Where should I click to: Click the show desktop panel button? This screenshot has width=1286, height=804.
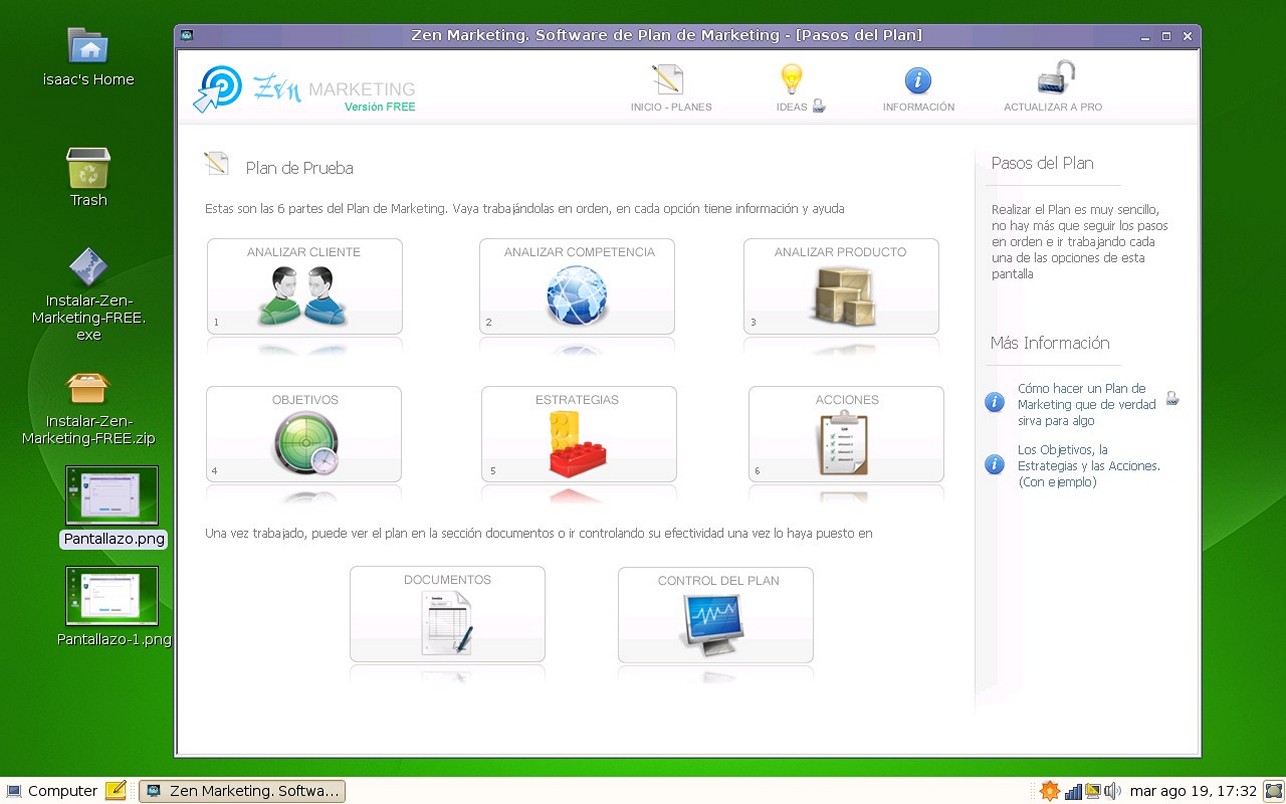coord(1272,791)
